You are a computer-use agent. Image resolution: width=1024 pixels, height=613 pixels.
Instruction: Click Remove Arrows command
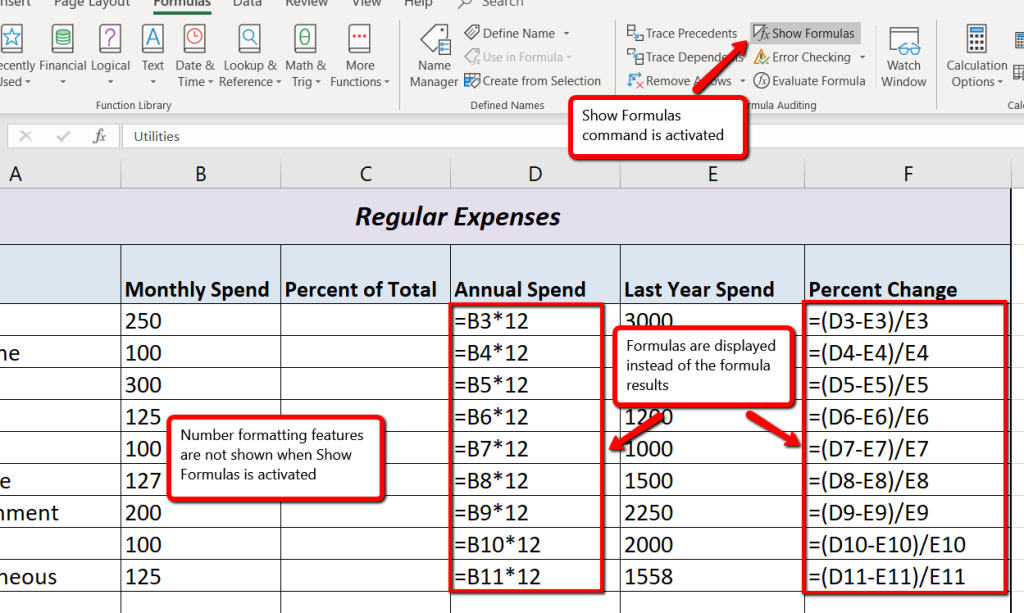(679, 81)
